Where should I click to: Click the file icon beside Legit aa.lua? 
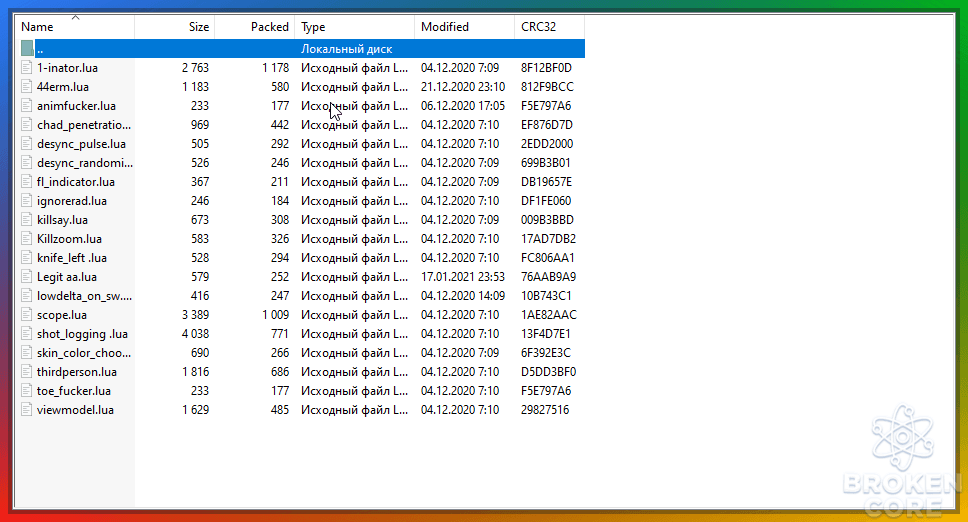(x=27, y=277)
